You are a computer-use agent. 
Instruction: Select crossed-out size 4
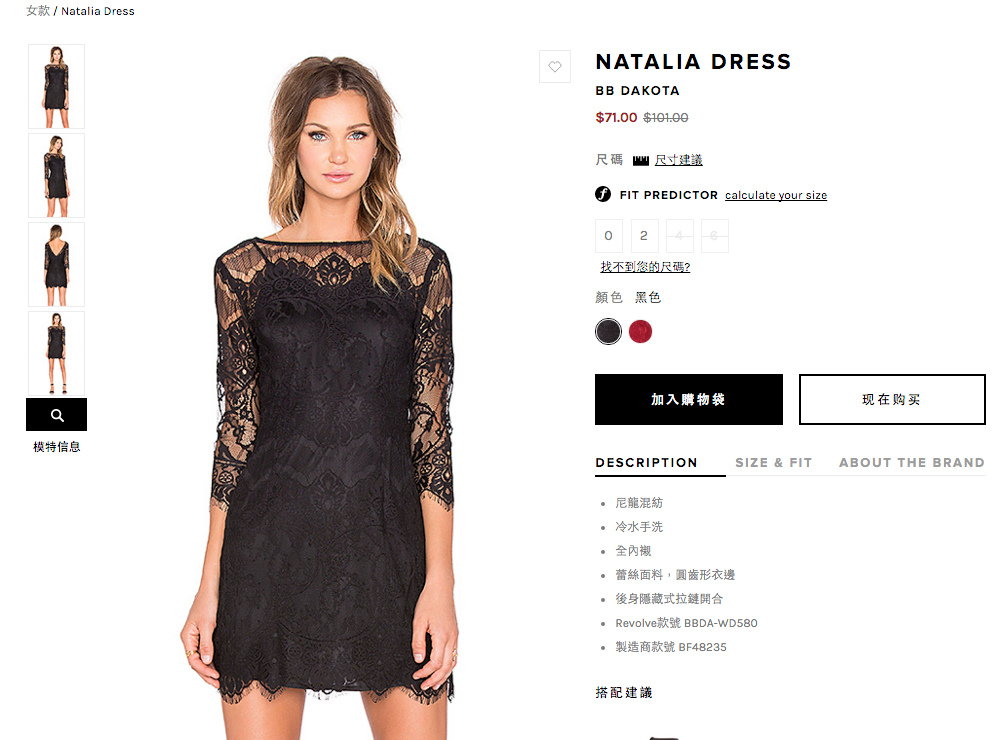[x=679, y=236]
